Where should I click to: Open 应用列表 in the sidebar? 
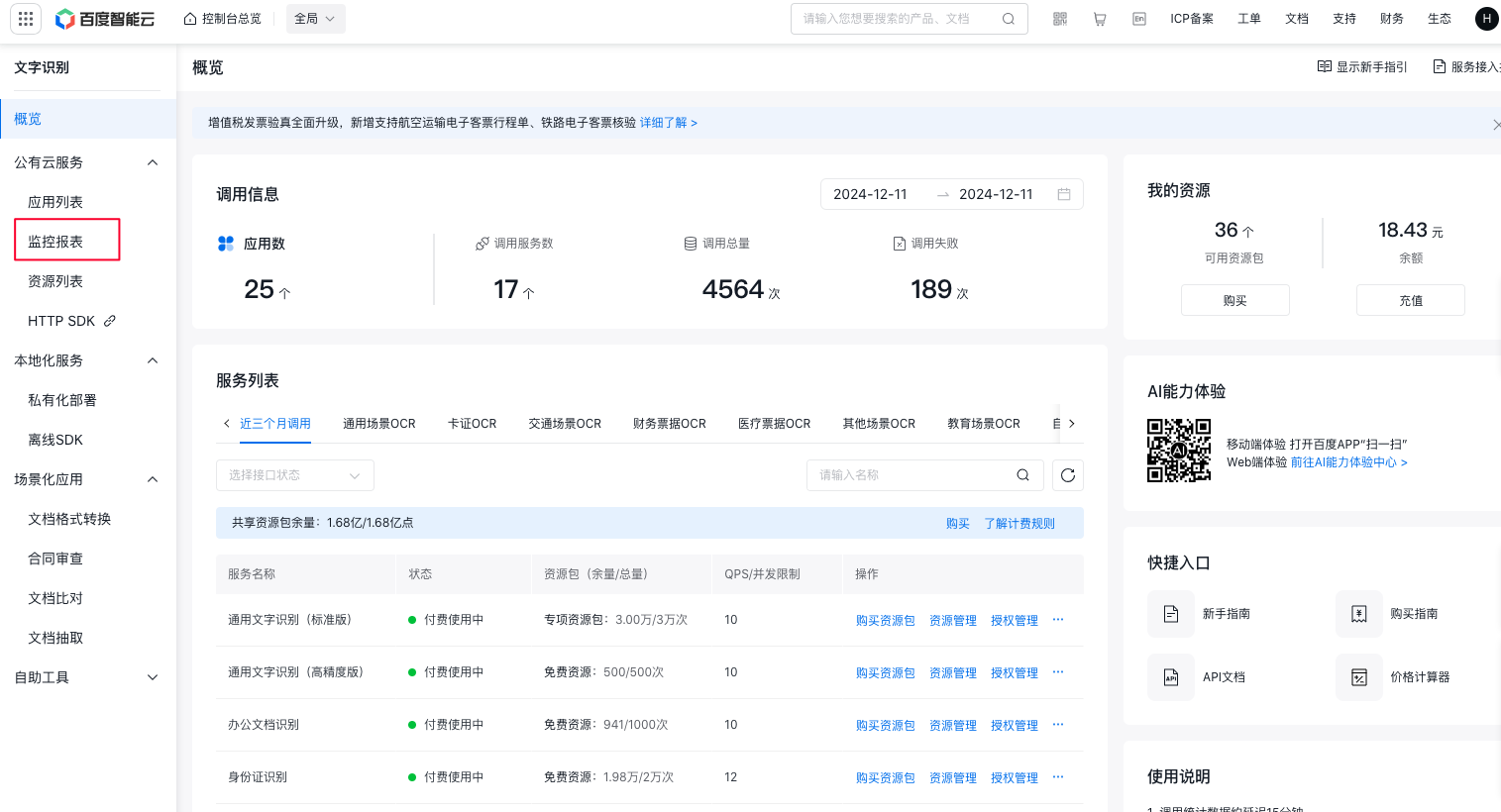(55, 202)
